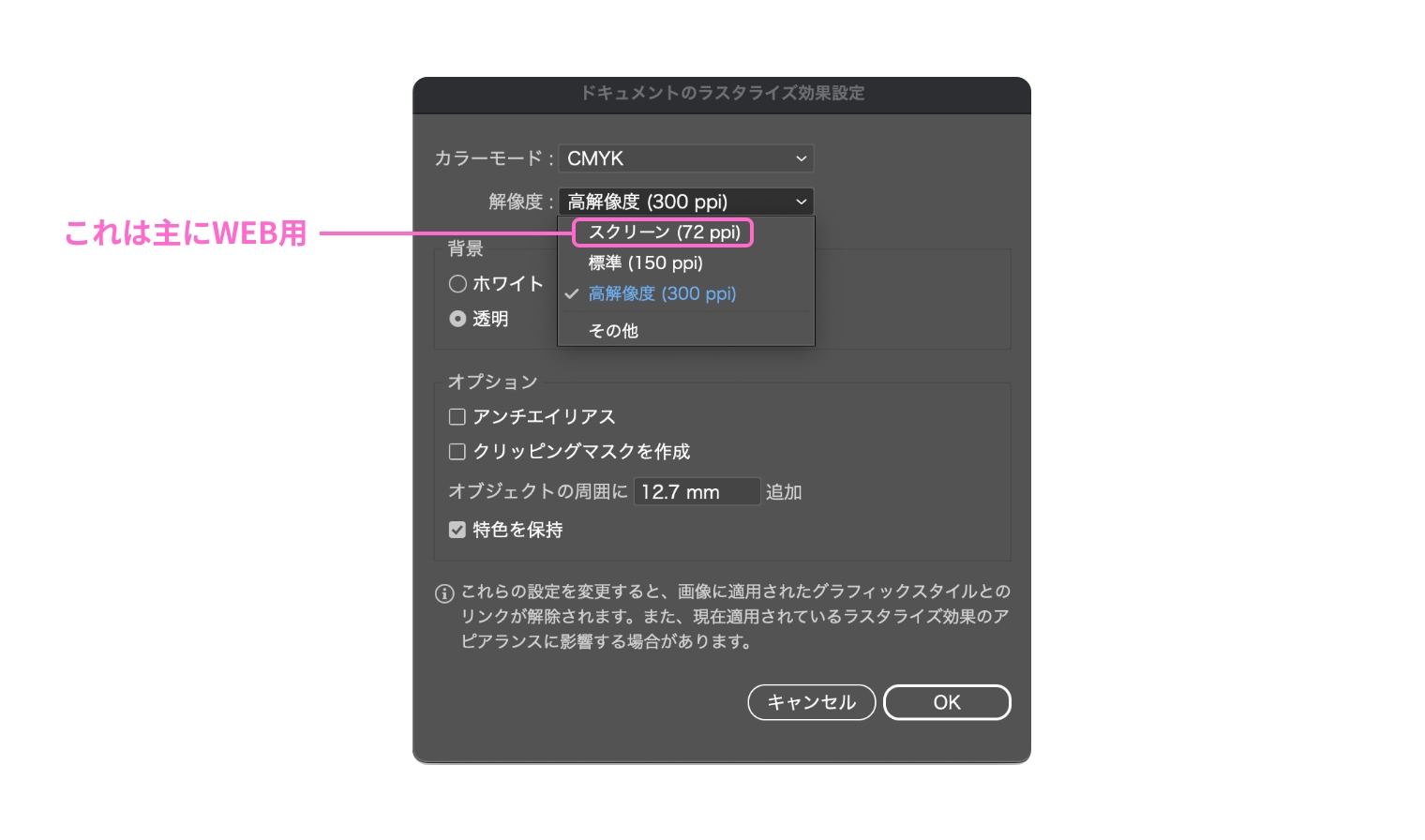Click the 12.7 mm margin input field
This screenshot has width=1425, height=840.
point(697,492)
